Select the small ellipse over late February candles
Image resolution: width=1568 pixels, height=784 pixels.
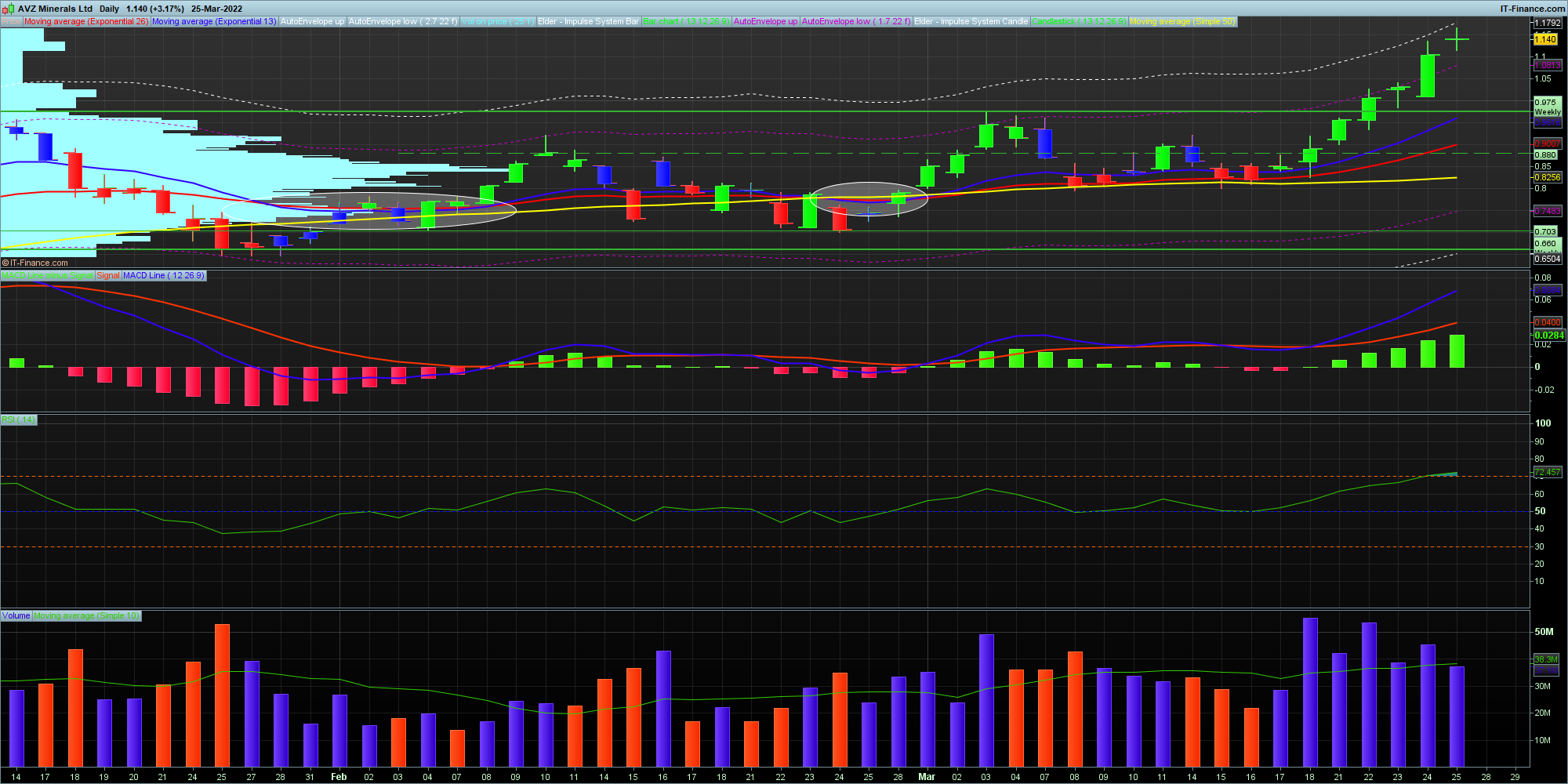coord(869,198)
